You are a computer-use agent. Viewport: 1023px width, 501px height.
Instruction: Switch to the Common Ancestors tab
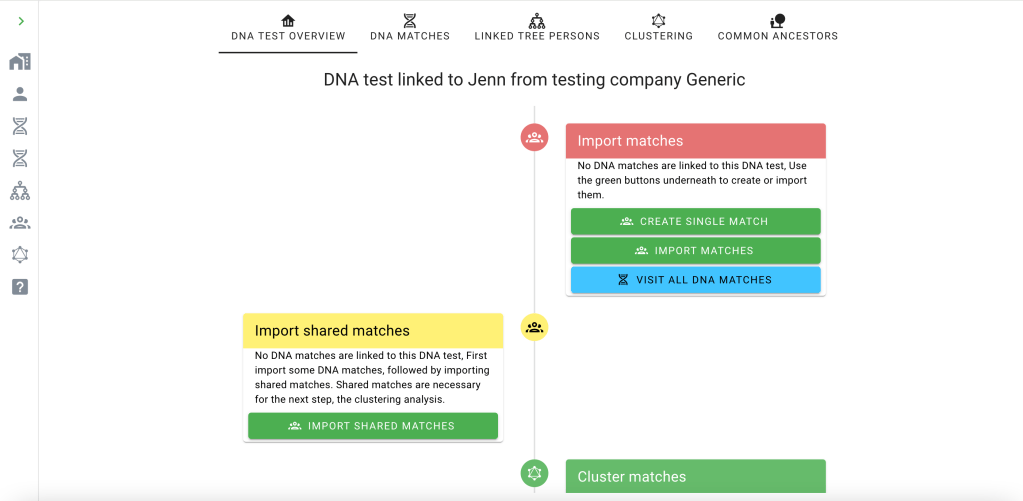click(777, 28)
